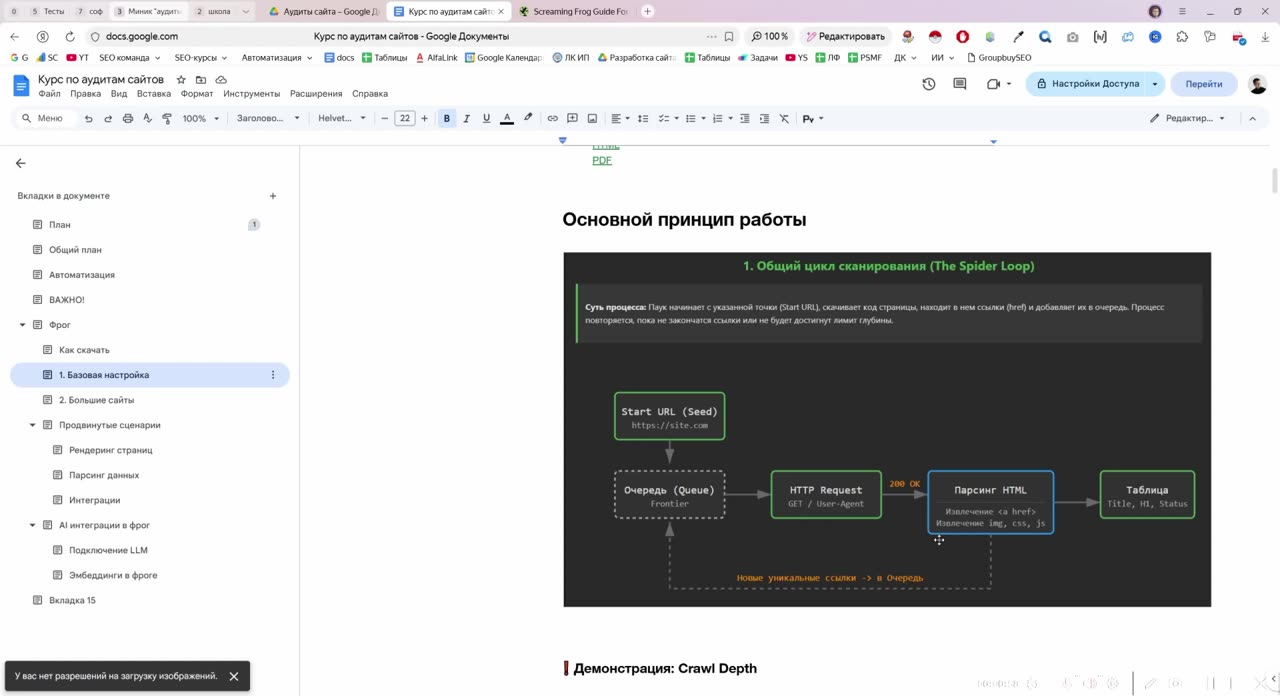Viewport: 1280px width, 696px height.
Task: Dismiss the image upload permission notification
Action: point(234,676)
